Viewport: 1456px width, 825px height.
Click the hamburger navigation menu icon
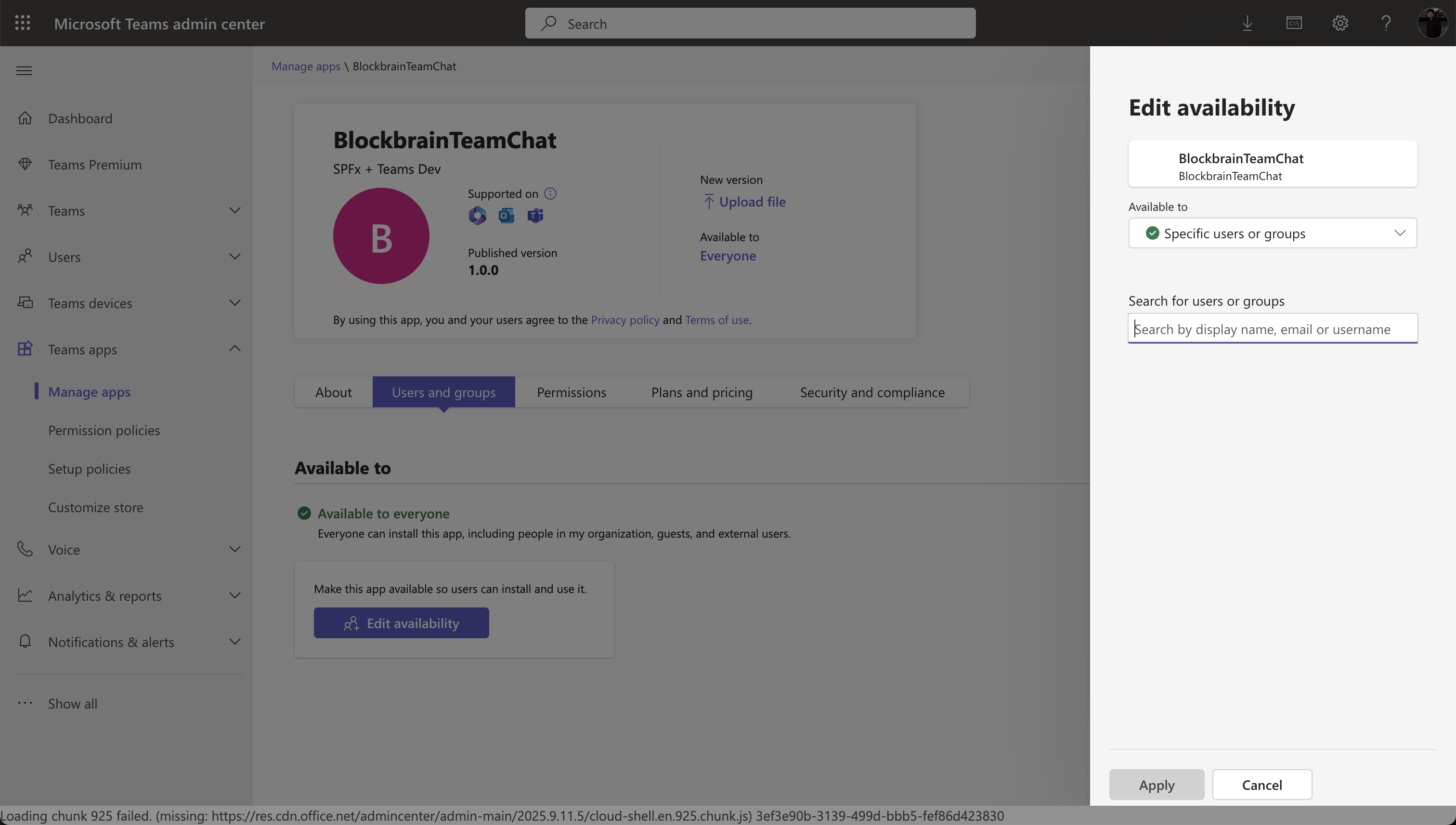click(24, 71)
